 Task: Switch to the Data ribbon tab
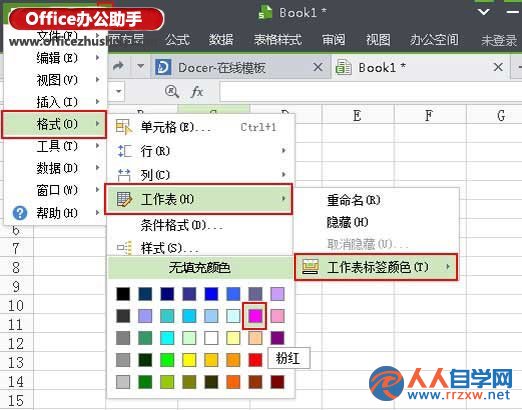click(221, 40)
